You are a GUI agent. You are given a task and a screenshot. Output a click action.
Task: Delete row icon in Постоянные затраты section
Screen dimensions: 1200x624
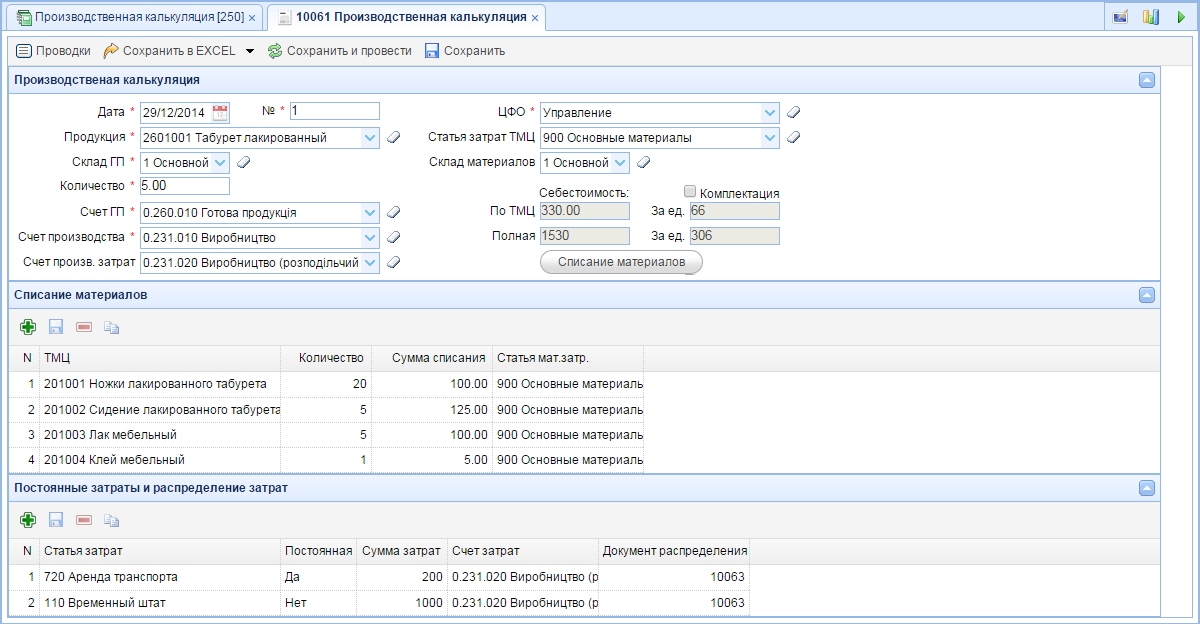(84, 520)
